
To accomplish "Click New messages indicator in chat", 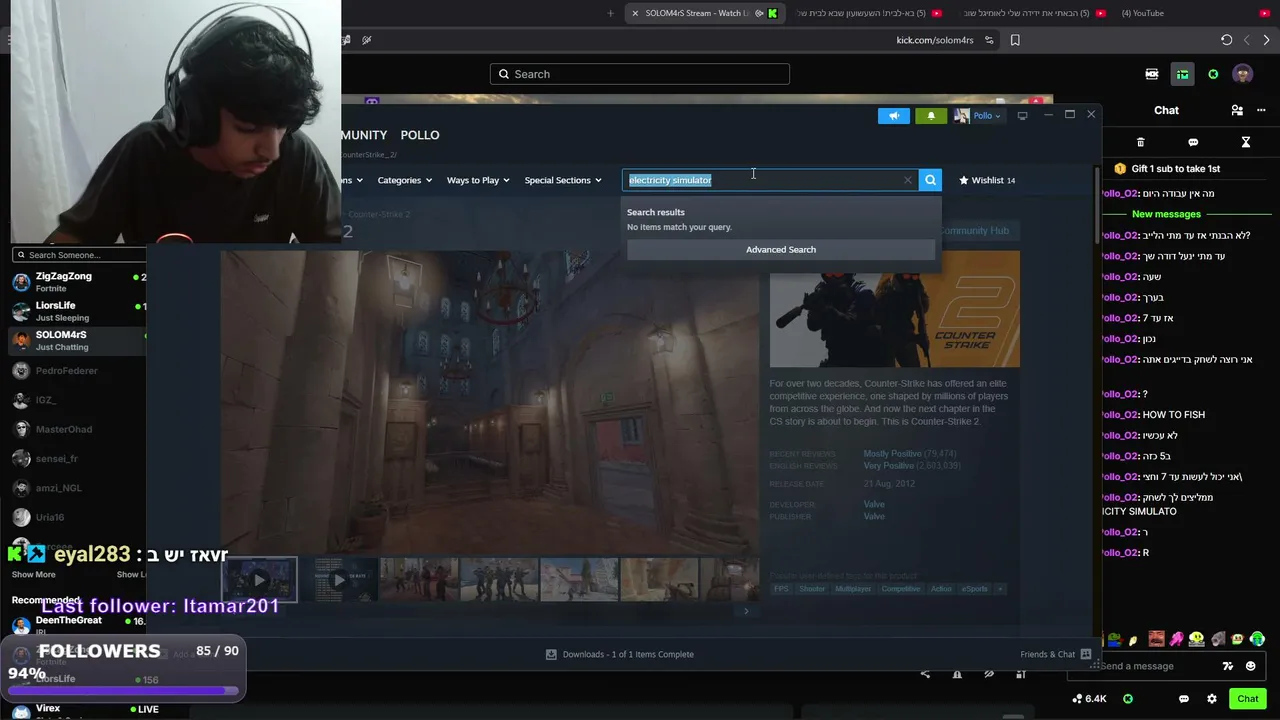I will 1166,214.
